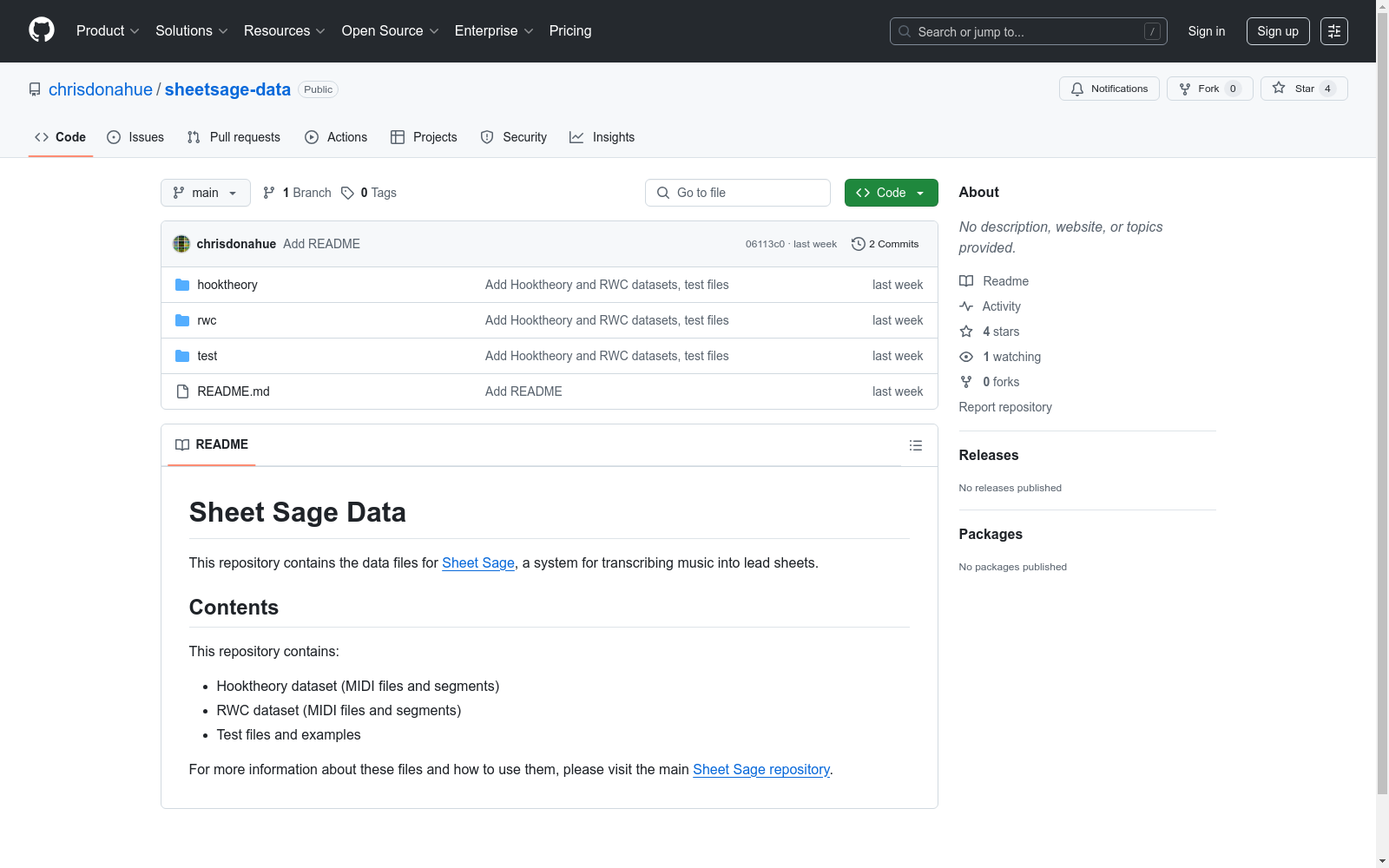
Task: Open the Projects tab
Action: click(x=424, y=137)
